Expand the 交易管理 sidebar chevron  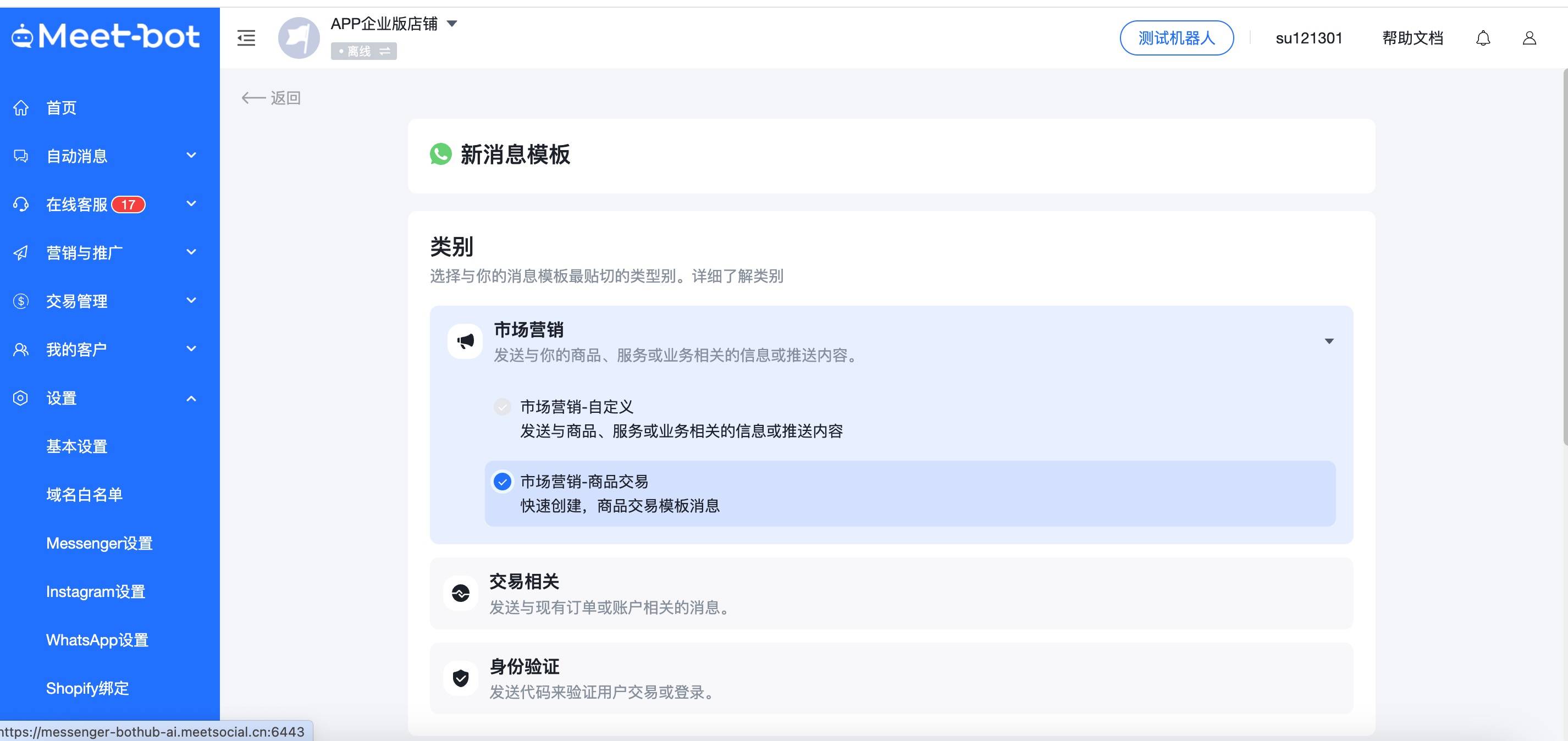click(x=191, y=300)
